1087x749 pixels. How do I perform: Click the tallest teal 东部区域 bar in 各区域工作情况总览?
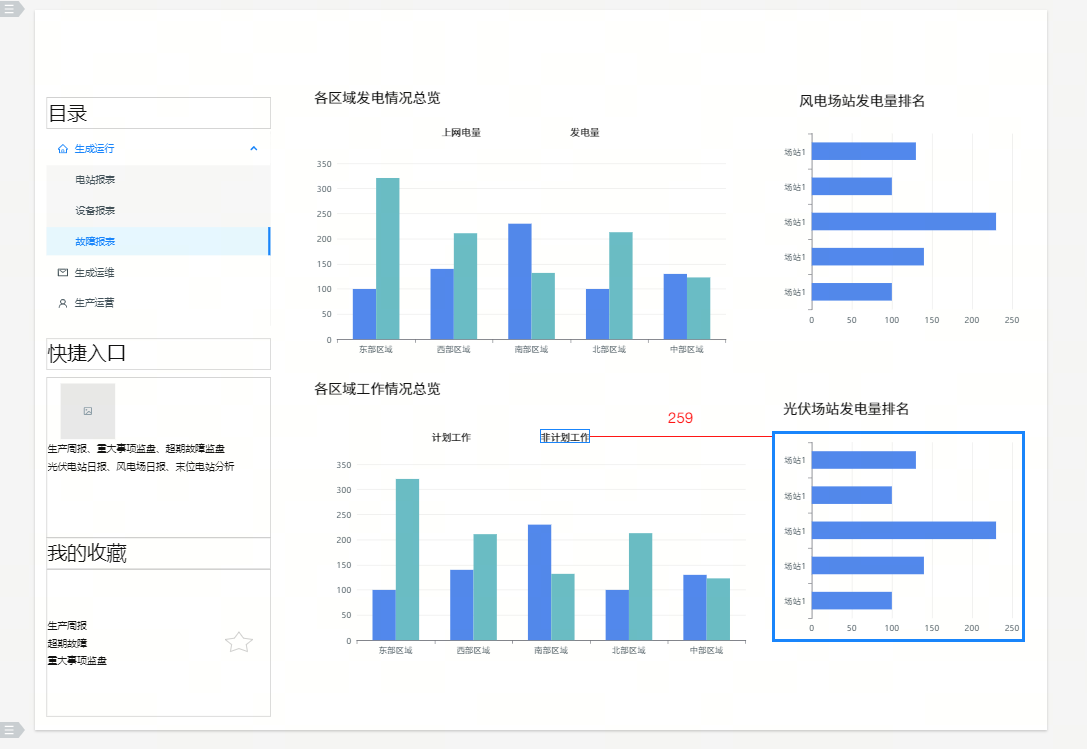pos(407,560)
